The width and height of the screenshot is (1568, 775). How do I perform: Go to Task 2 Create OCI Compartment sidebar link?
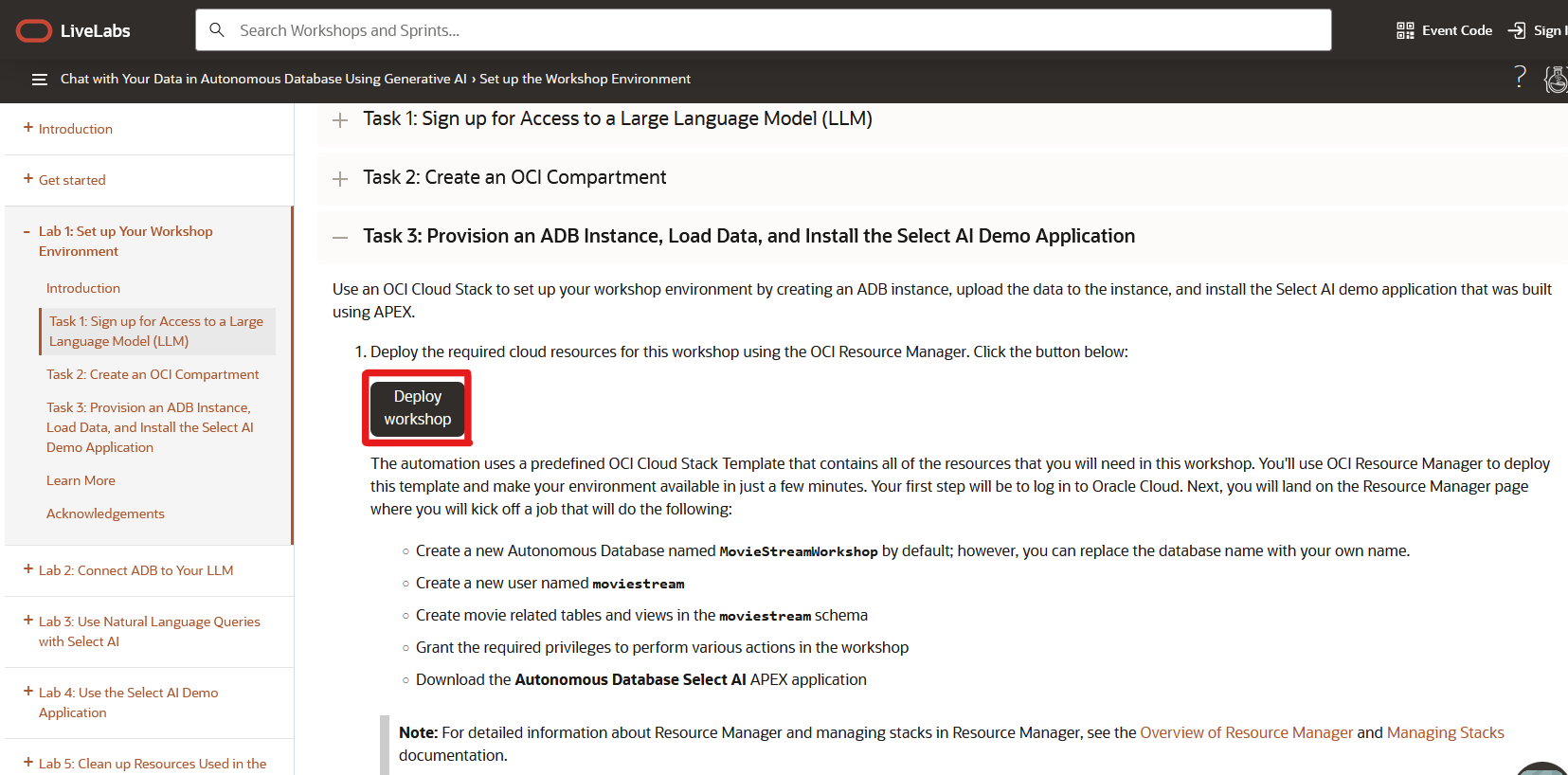(153, 374)
